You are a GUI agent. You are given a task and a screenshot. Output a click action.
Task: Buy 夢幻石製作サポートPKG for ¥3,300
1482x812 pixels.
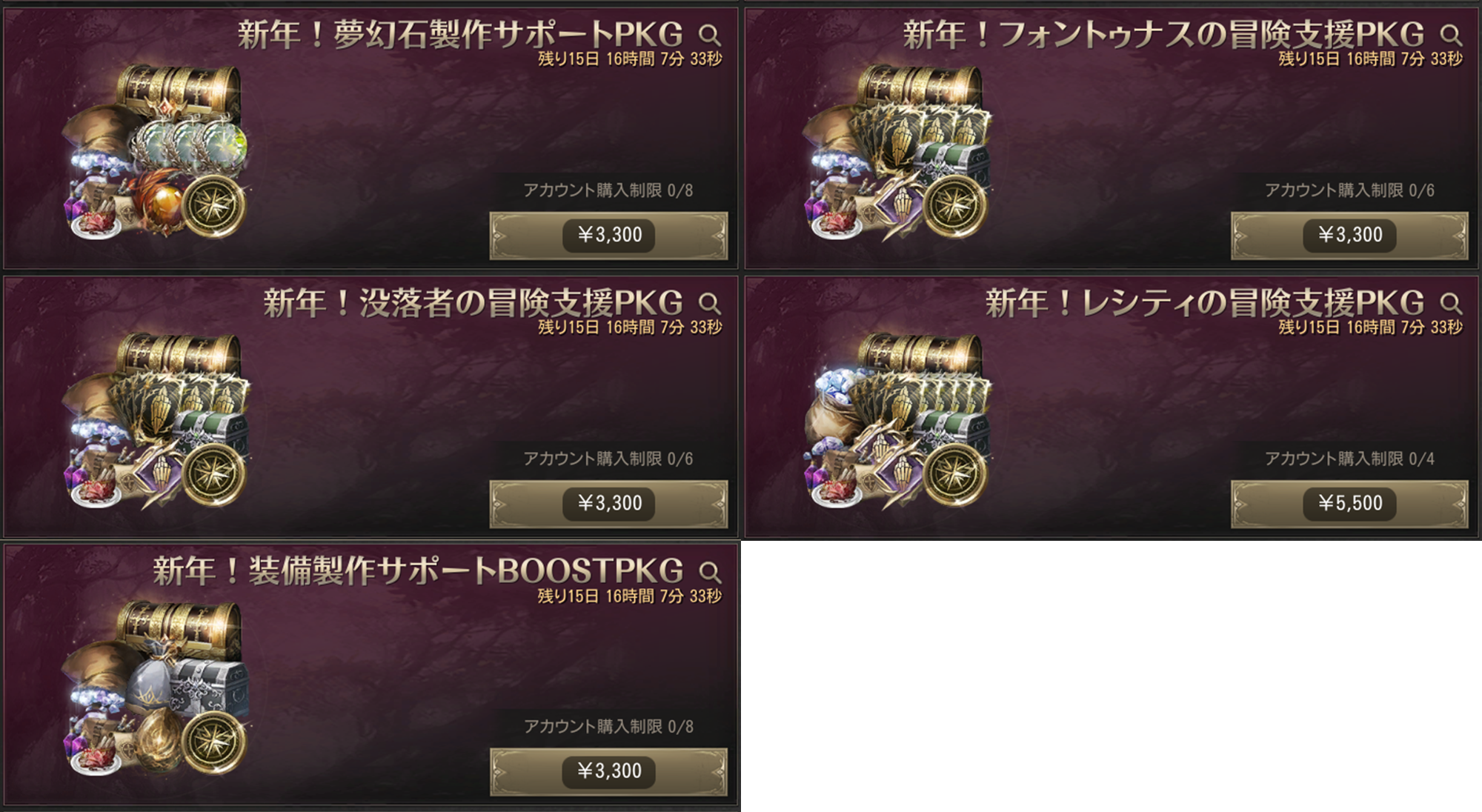click(x=608, y=236)
